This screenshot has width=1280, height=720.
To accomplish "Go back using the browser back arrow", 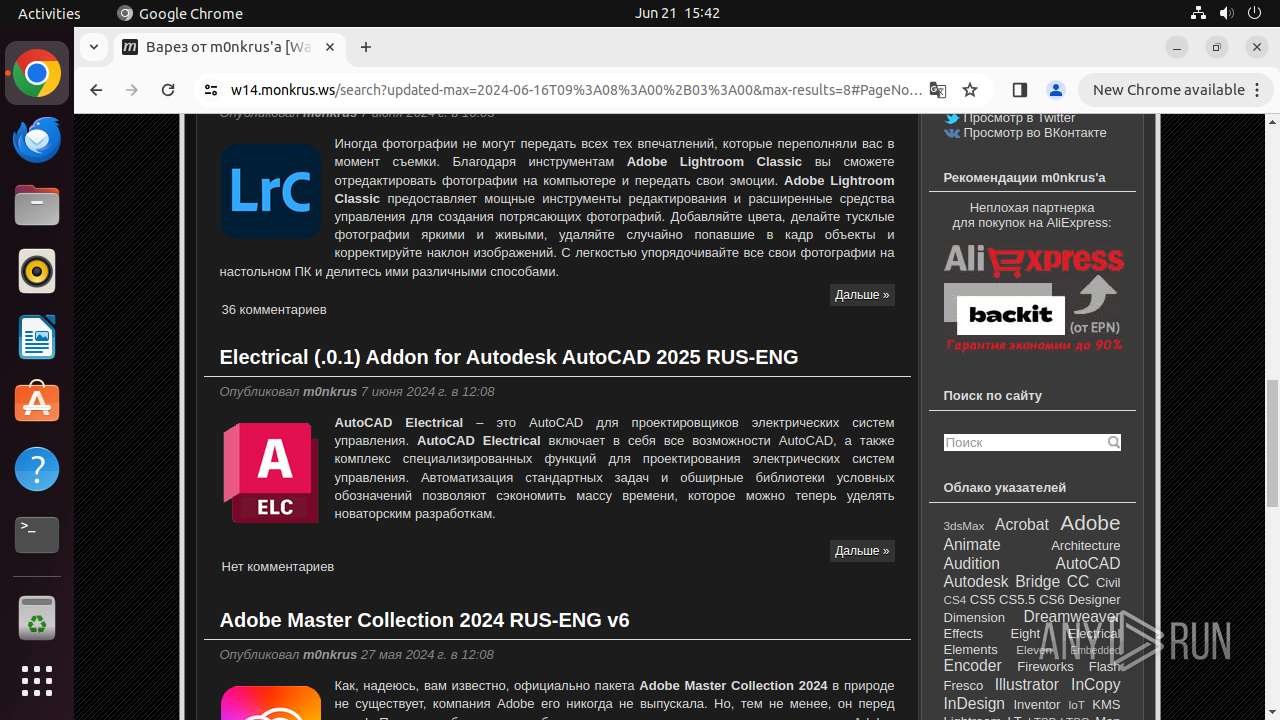I will click(96, 90).
